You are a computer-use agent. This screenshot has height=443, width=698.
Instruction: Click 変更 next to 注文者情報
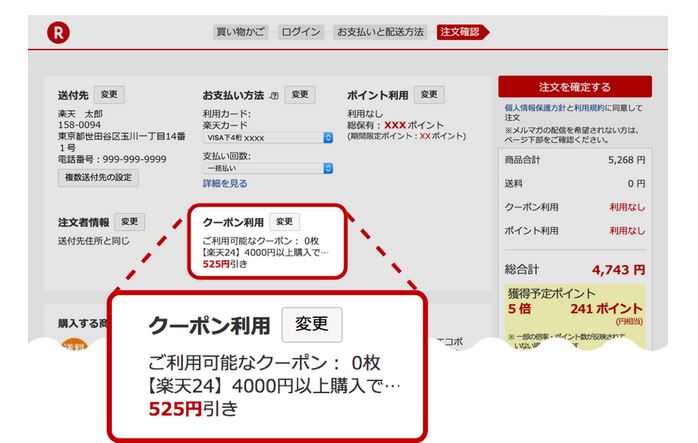tap(130, 222)
